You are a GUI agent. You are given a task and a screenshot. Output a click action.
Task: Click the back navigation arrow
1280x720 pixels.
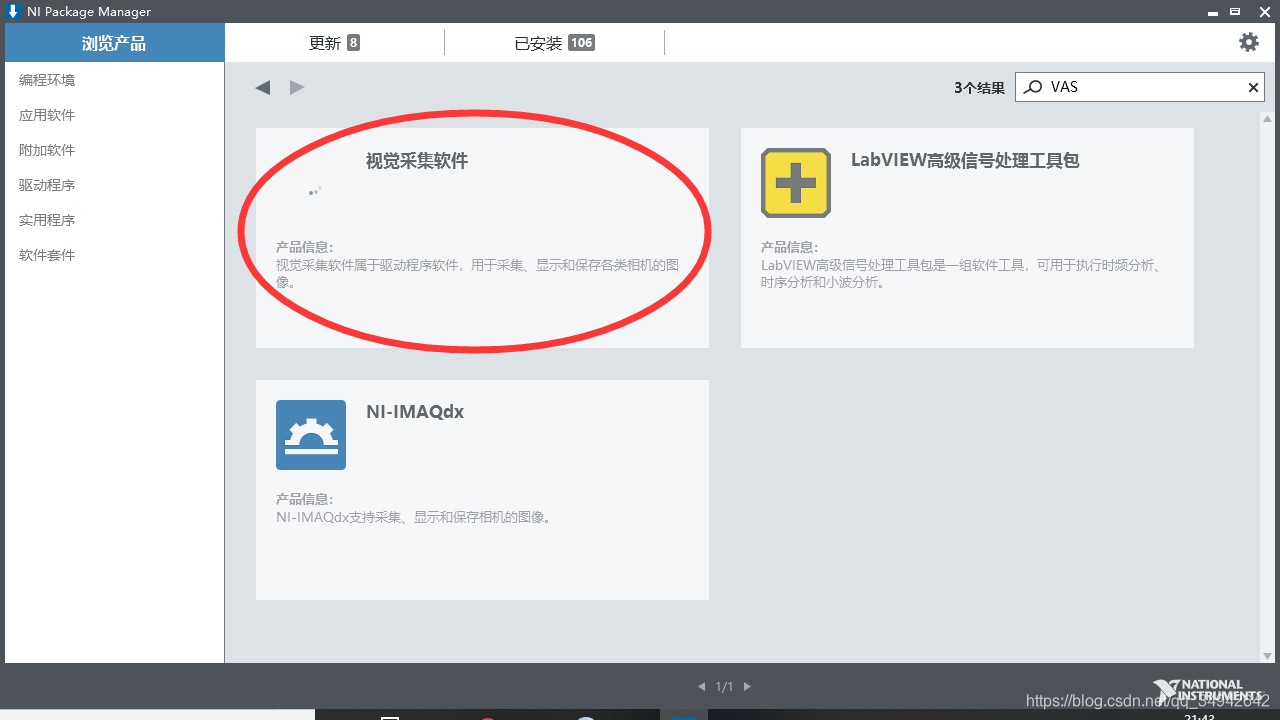262,87
